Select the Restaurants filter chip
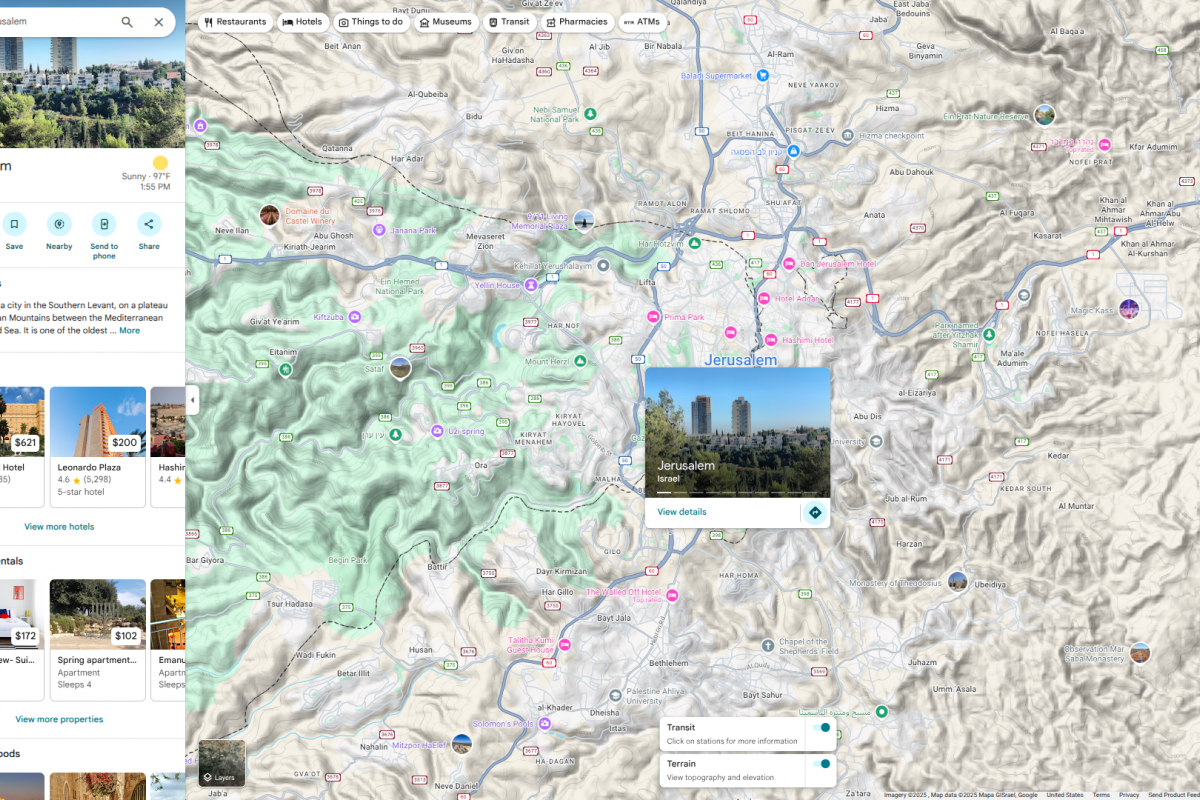The height and width of the screenshot is (800, 1200). coord(235,22)
